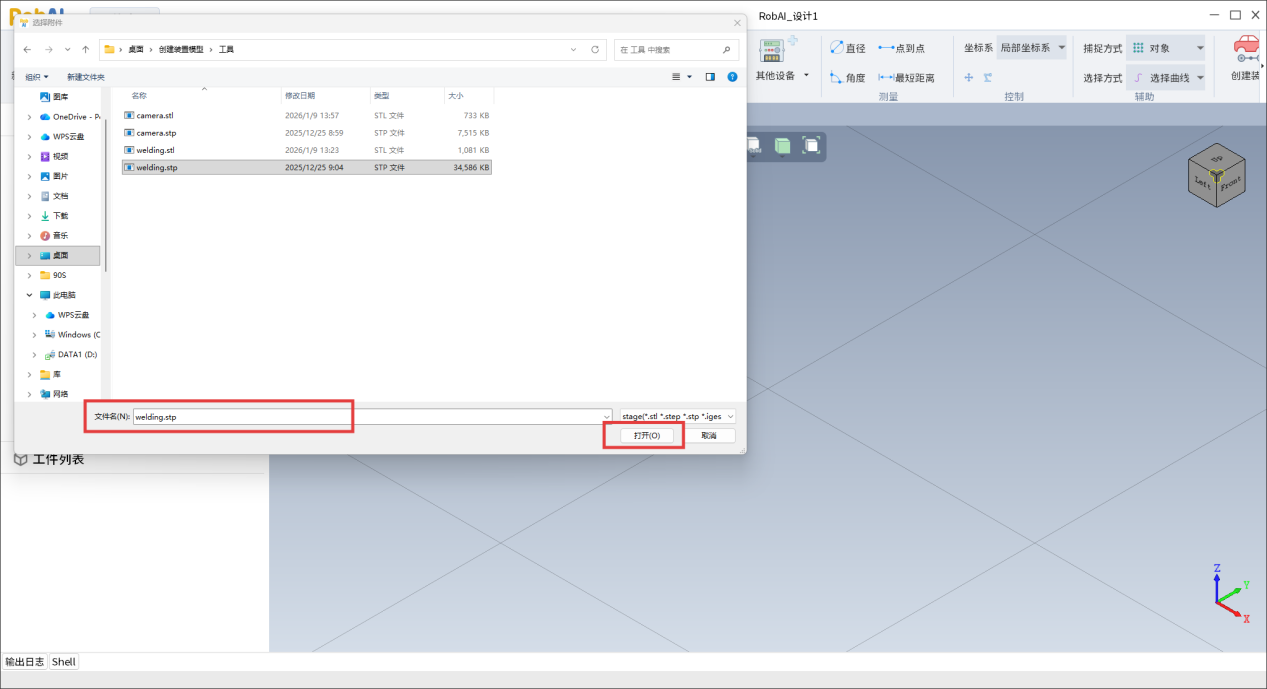Sort files by the 修改日期 column

coord(300,96)
